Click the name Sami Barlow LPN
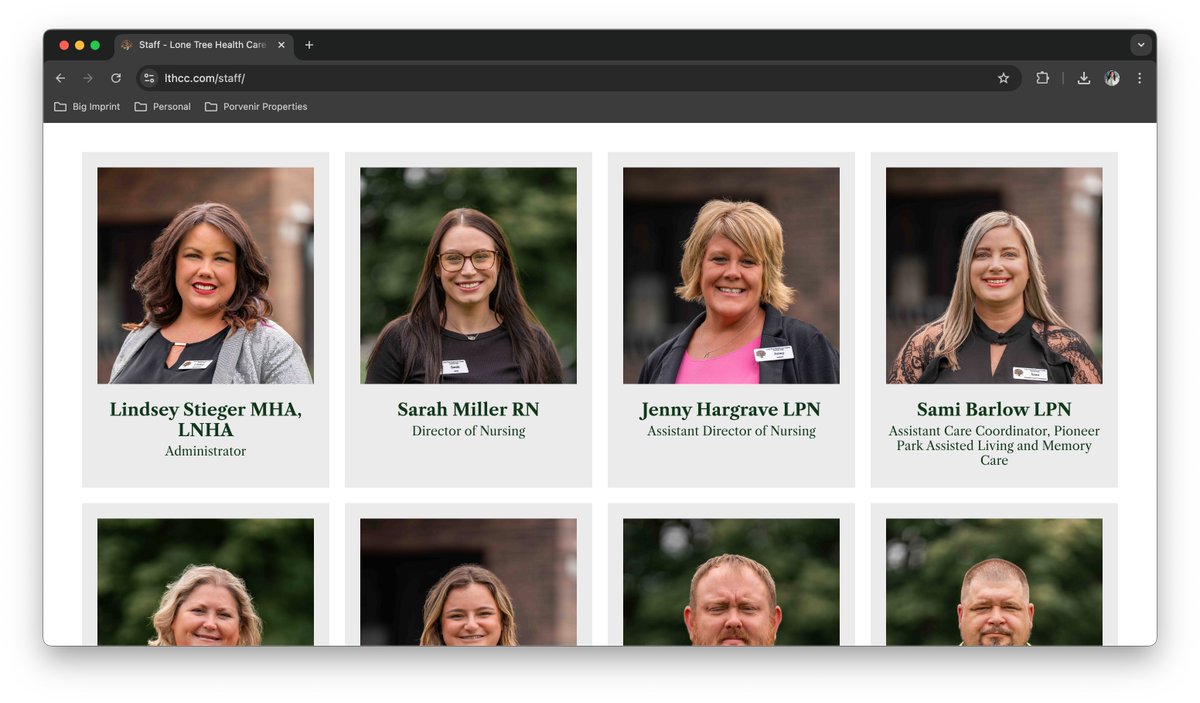1200x703 pixels. (x=994, y=409)
